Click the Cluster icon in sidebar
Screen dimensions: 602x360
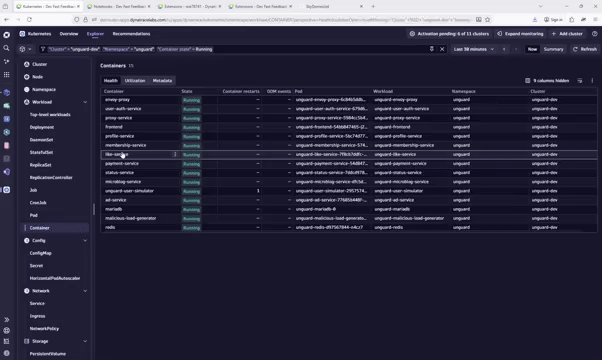(x=26, y=64)
